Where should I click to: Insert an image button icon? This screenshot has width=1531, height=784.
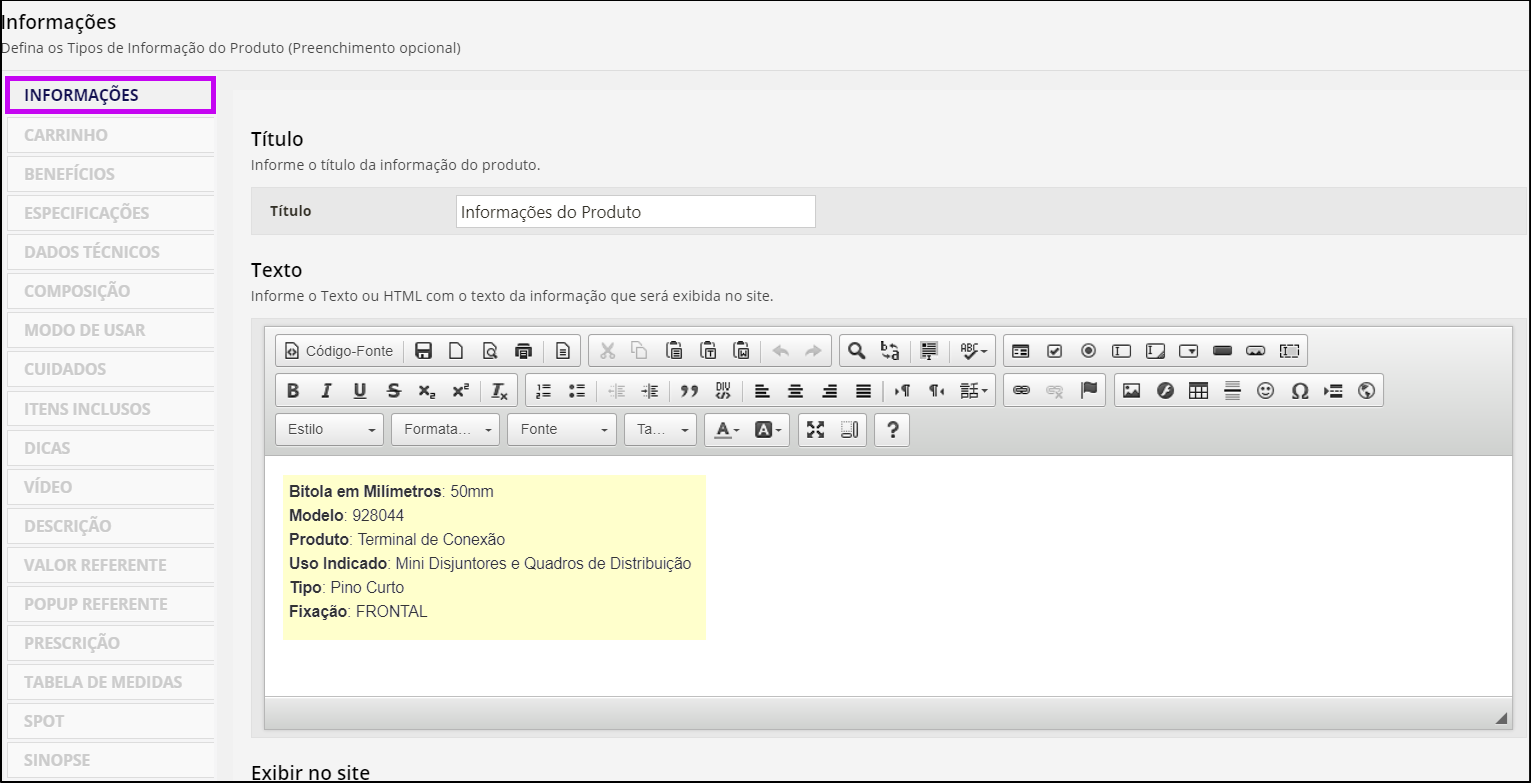click(1256, 351)
